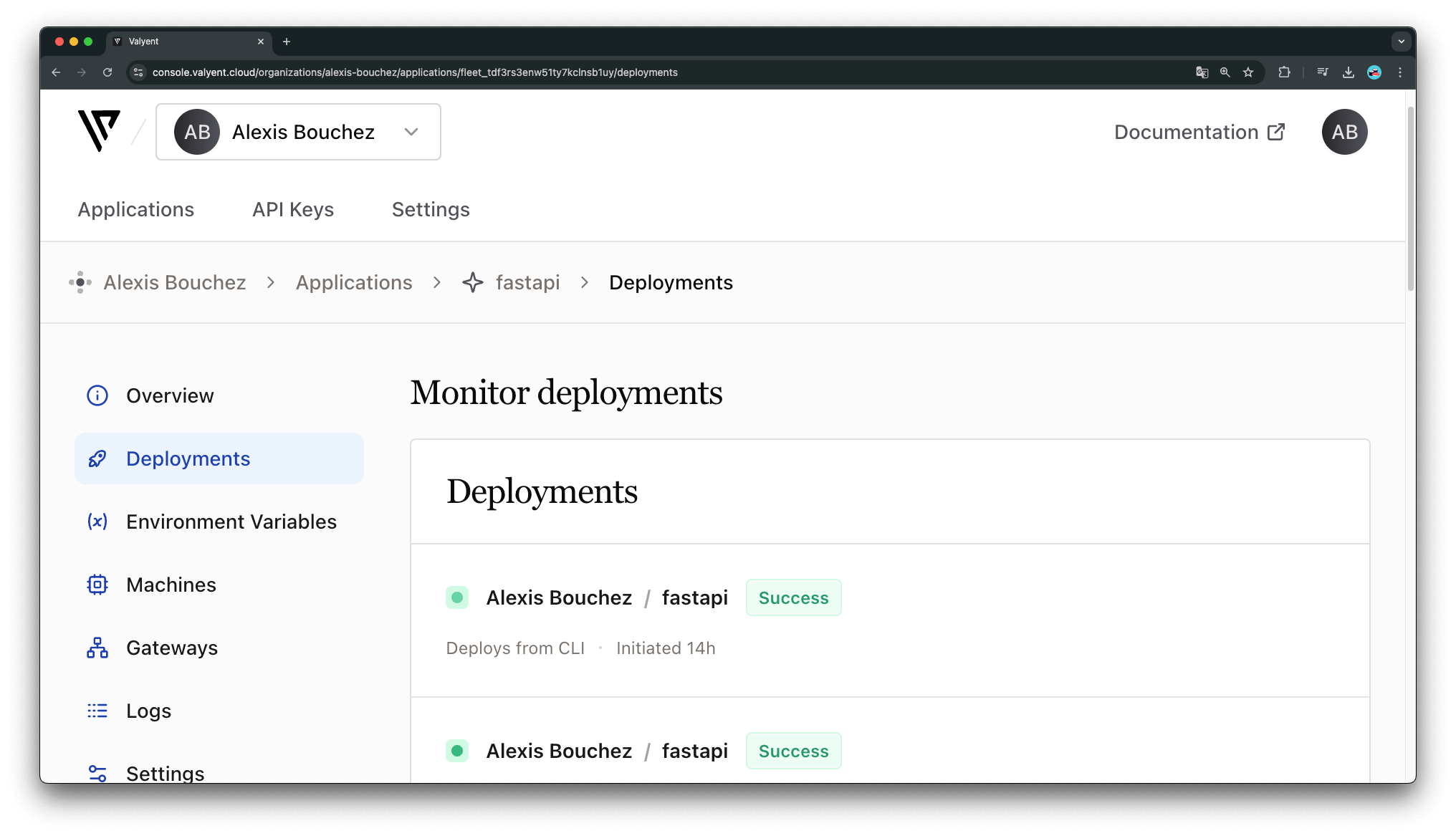Click the downloads icon in browser toolbar
Image resolution: width=1456 pixels, height=836 pixels.
1349,72
